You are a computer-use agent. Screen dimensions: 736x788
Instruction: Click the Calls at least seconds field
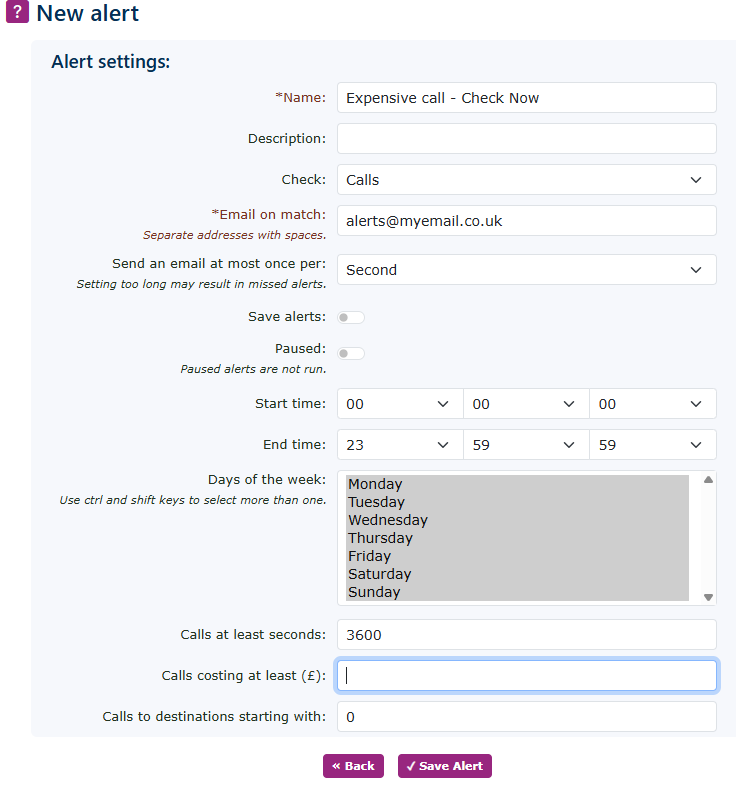(x=527, y=634)
